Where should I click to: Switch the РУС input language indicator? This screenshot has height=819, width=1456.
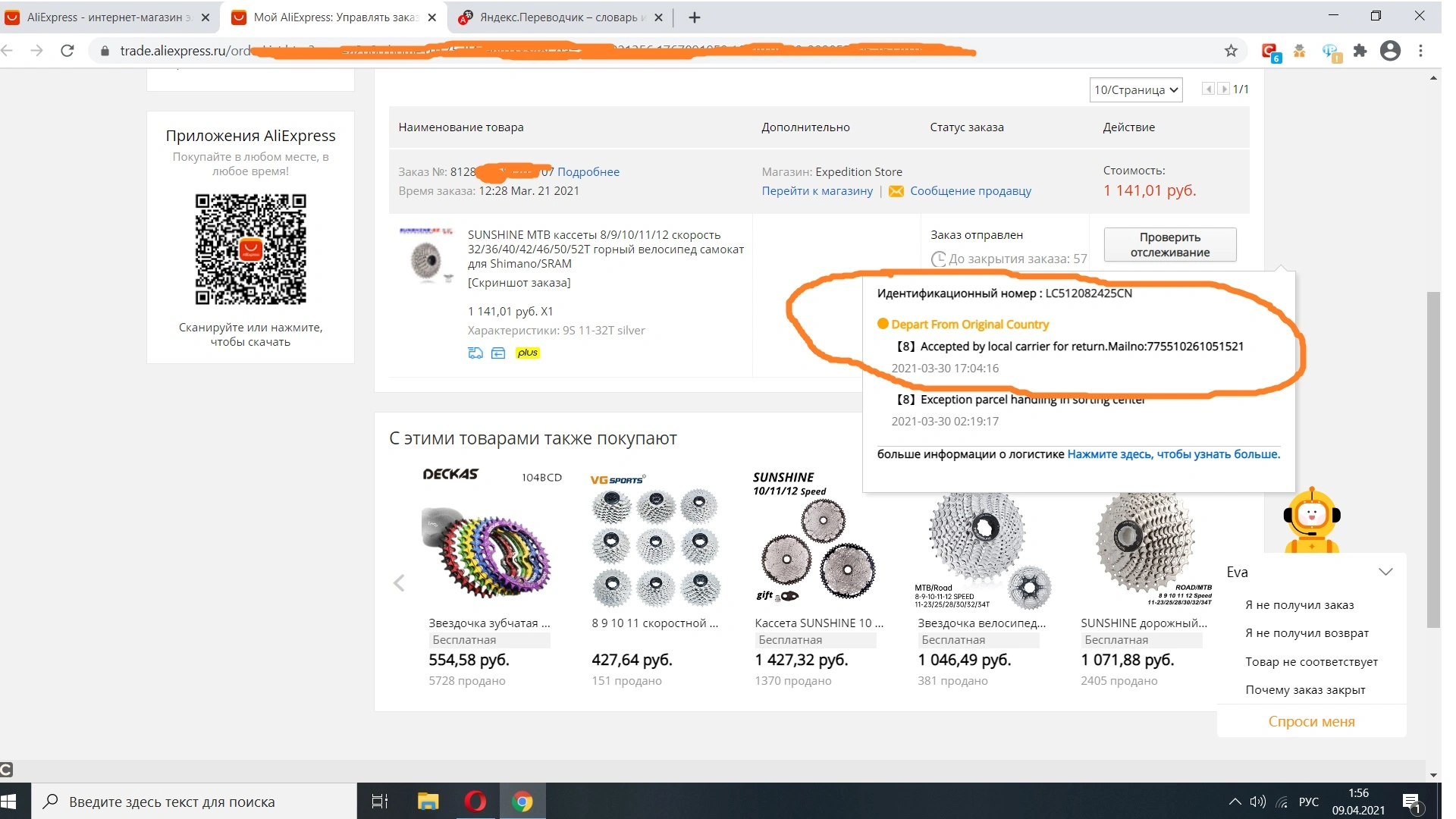point(1309,802)
